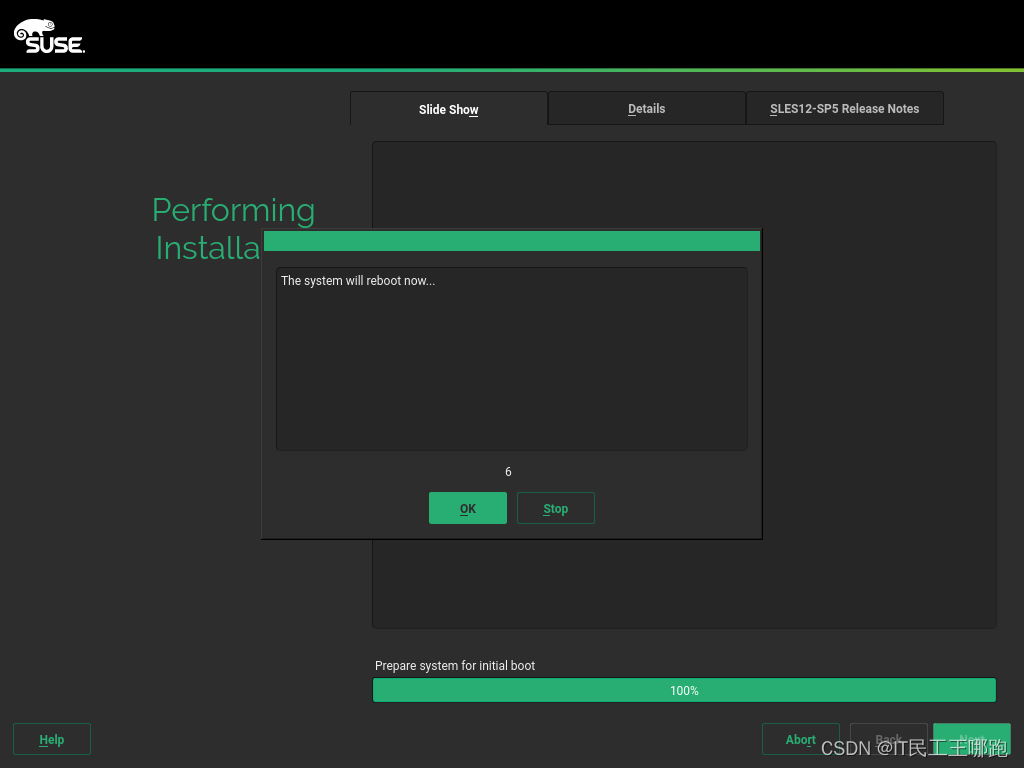Click the 'Prepare system for initial boot' label
The width and height of the screenshot is (1024, 768).
pos(455,665)
